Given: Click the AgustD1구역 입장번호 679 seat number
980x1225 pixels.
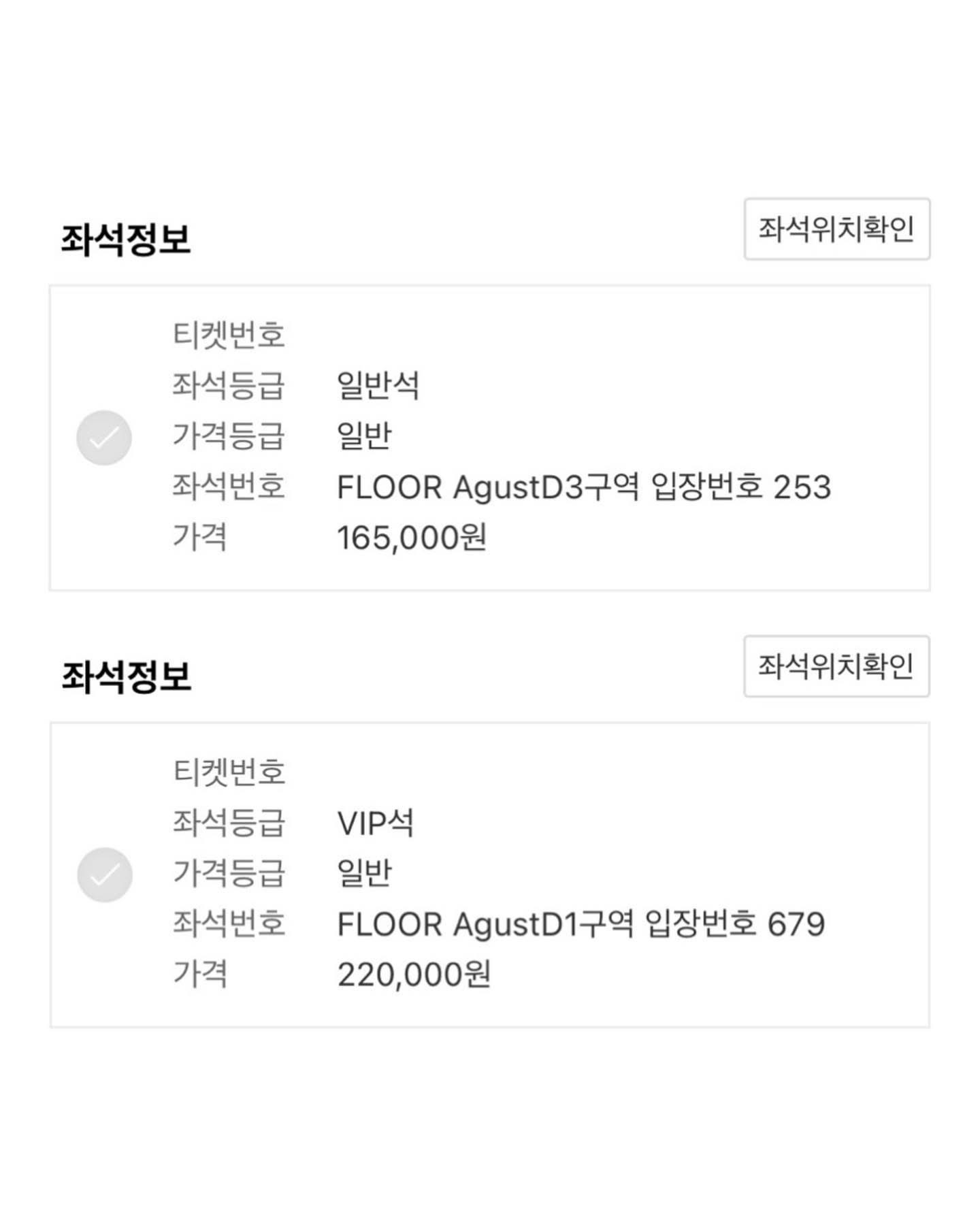Looking at the screenshot, I should click(581, 924).
